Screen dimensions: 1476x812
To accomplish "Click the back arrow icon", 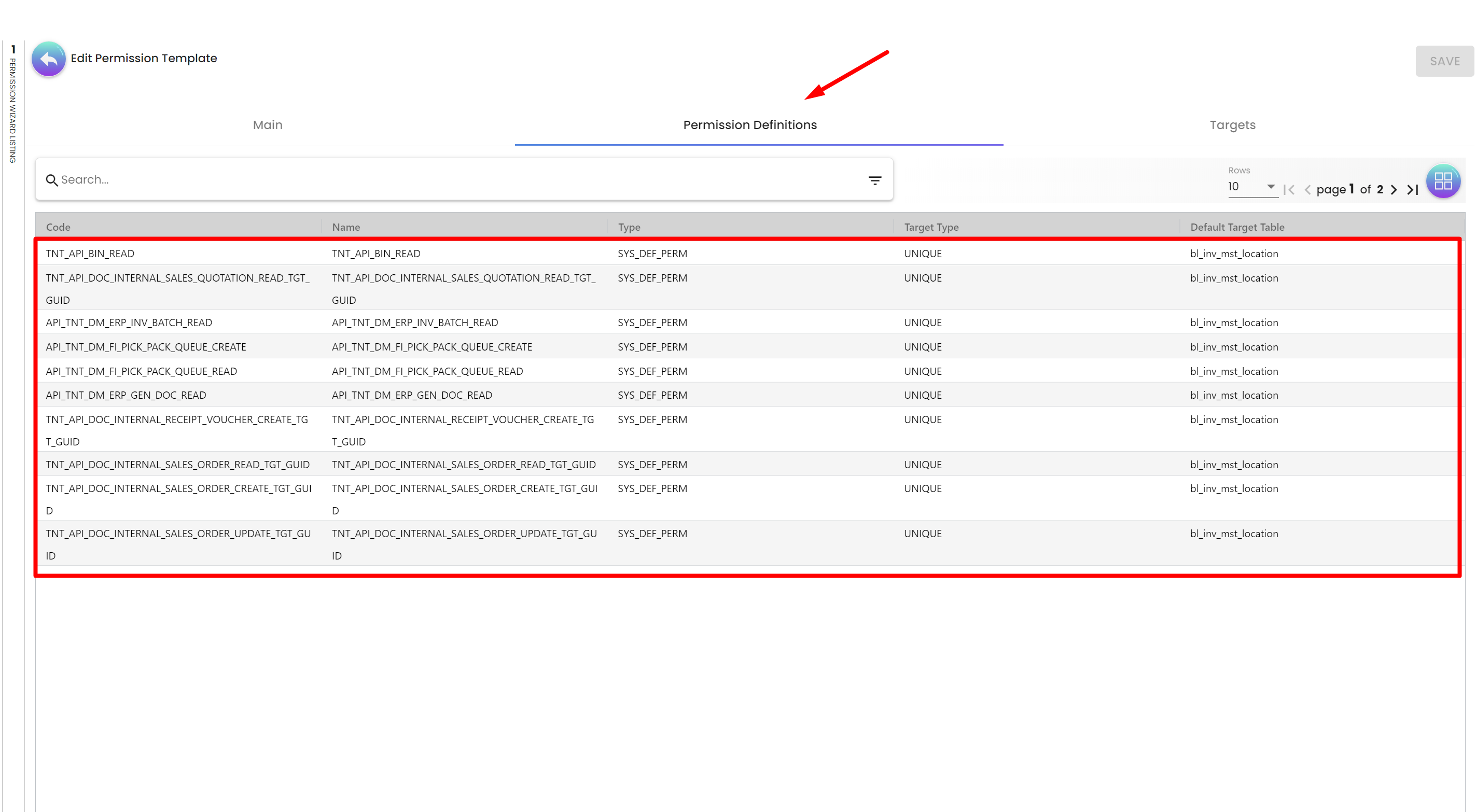I will pos(49,59).
